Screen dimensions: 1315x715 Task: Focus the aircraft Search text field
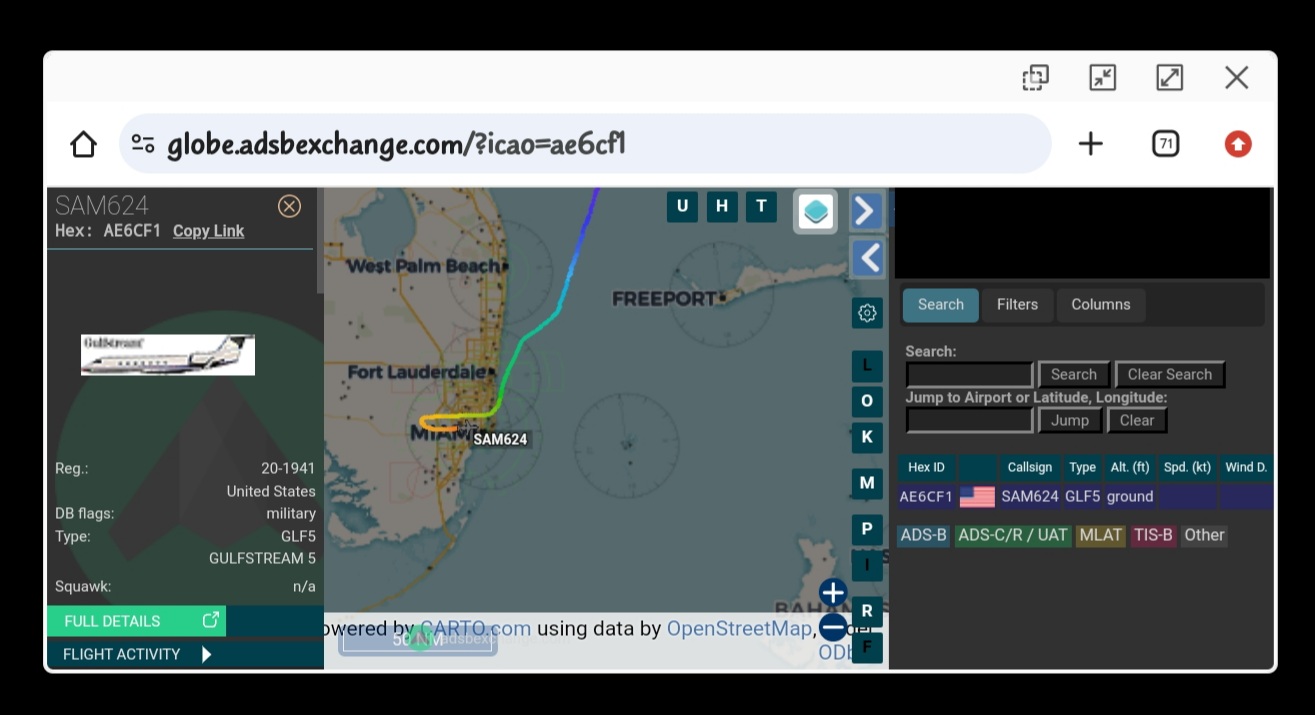969,375
